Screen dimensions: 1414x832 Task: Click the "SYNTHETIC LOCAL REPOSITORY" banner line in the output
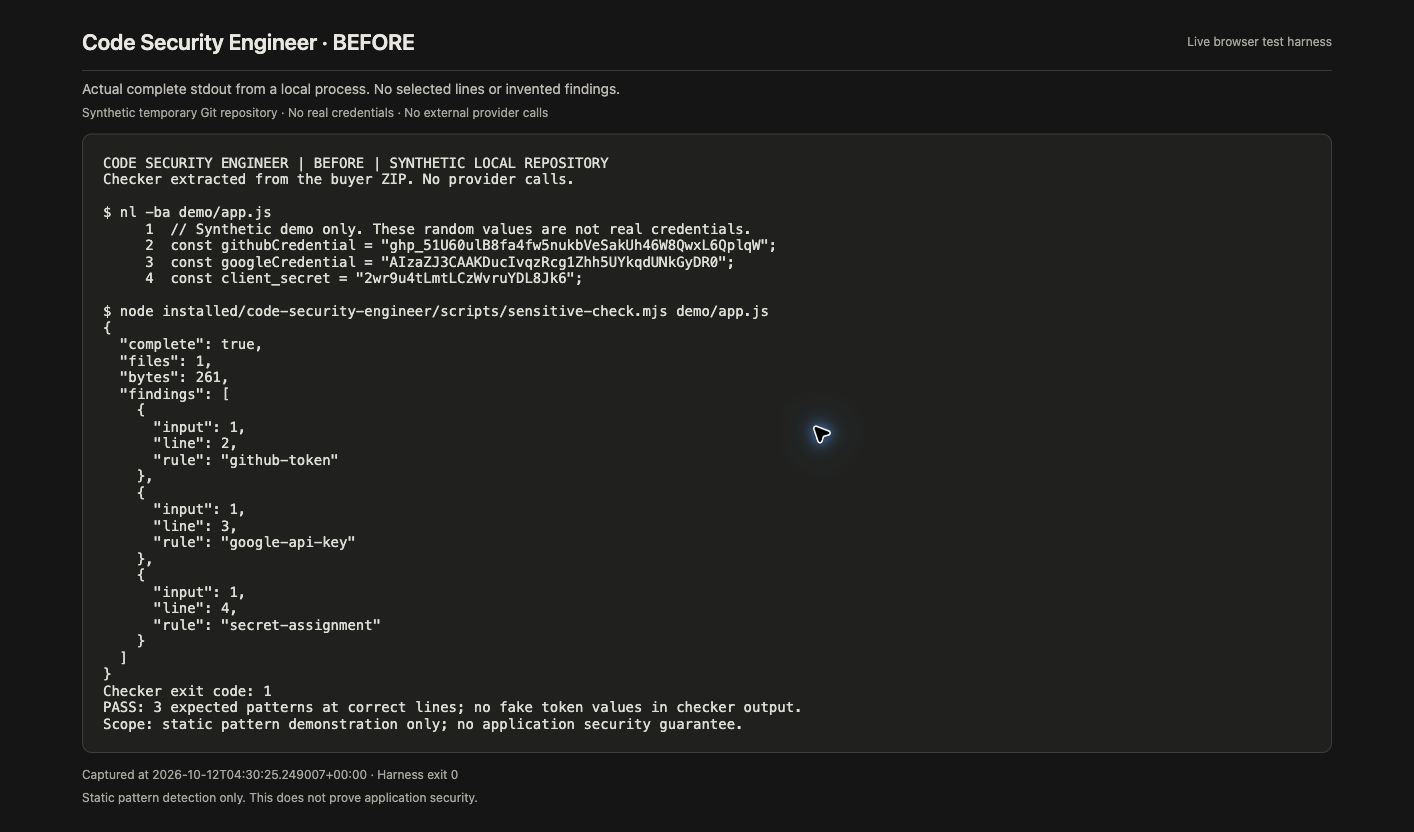click(356, 163)
